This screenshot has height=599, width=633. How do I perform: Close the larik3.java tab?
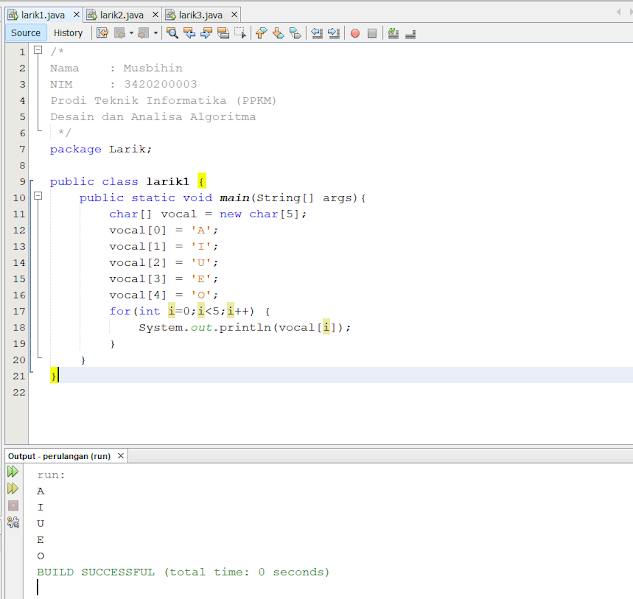coord(234,15)
